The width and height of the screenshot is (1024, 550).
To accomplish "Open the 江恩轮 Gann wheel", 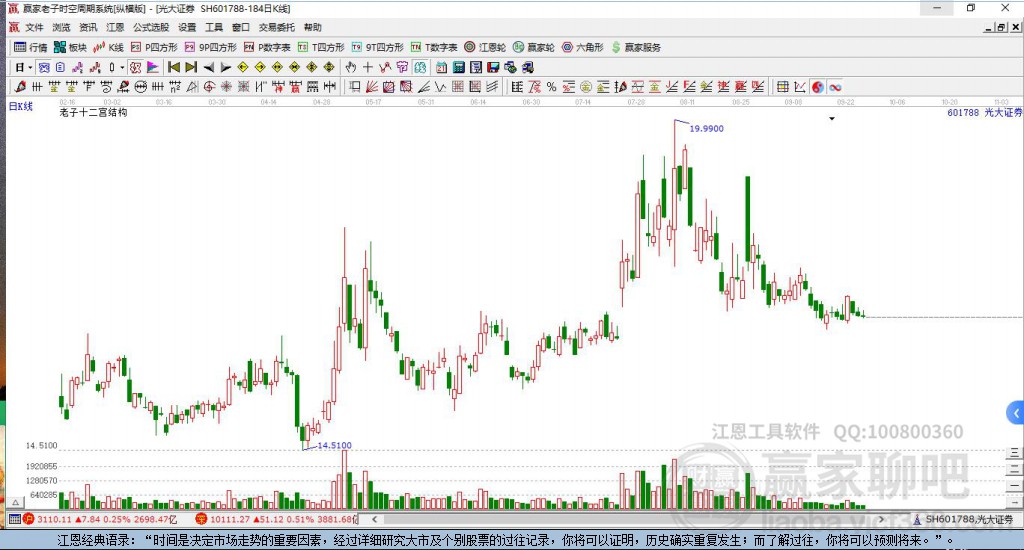I will (x=485, y=47).
